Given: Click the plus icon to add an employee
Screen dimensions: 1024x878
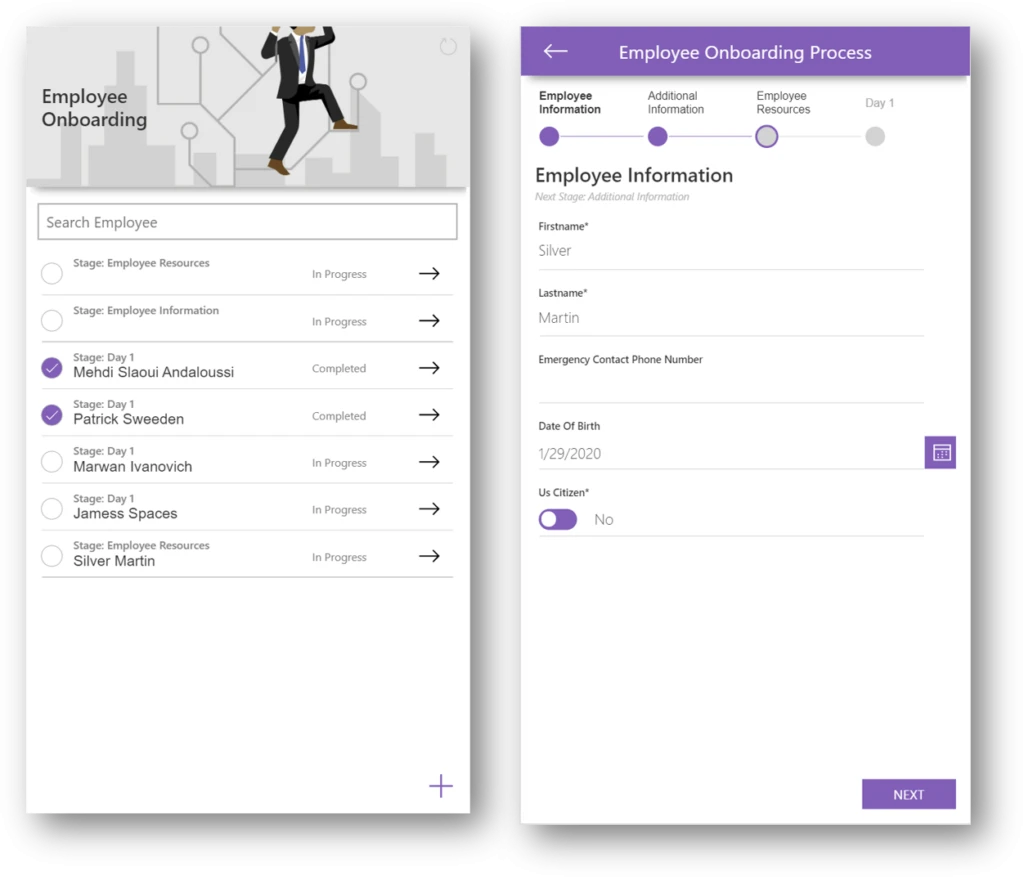Looking at the screenshot, I should pyautogui.click(x=440, y=786).
